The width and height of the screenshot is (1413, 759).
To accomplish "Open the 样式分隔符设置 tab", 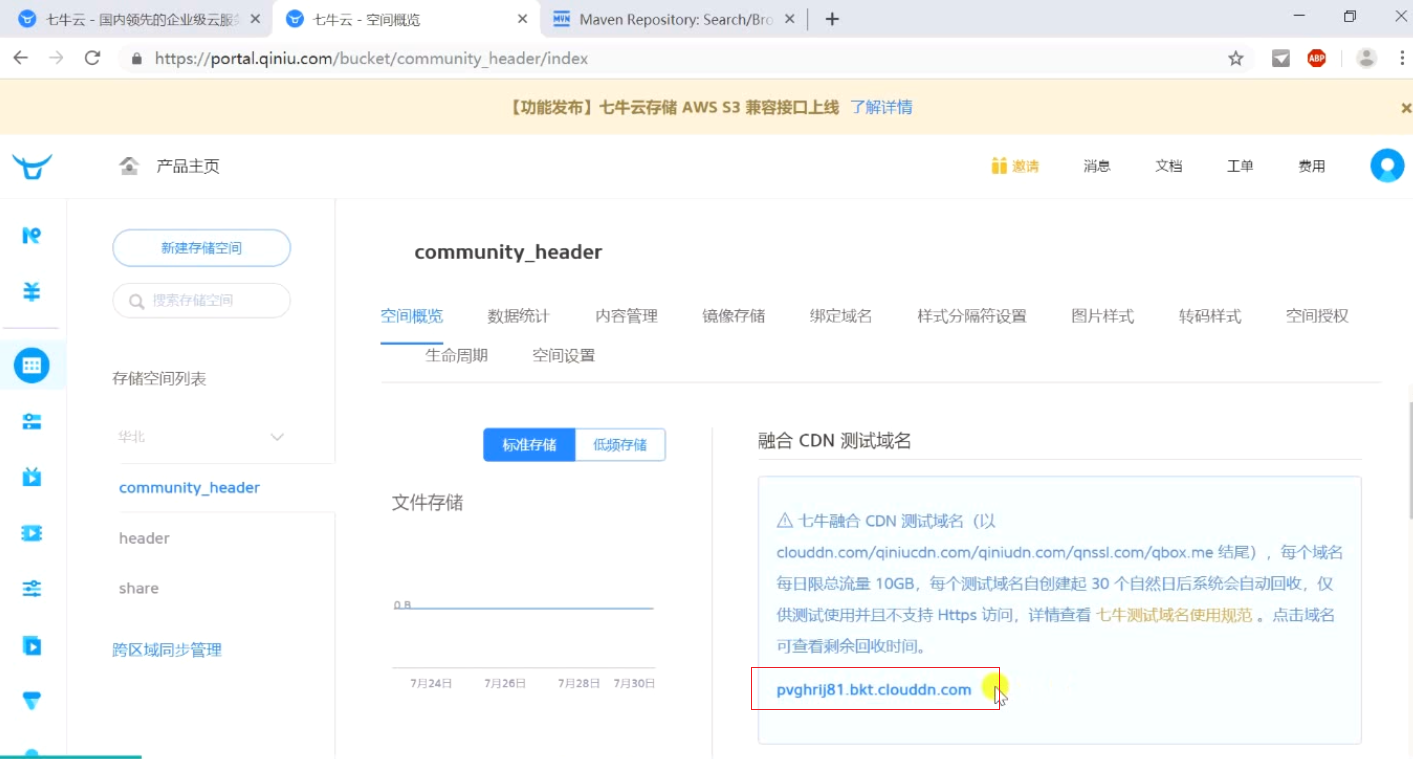I will 972,316.
